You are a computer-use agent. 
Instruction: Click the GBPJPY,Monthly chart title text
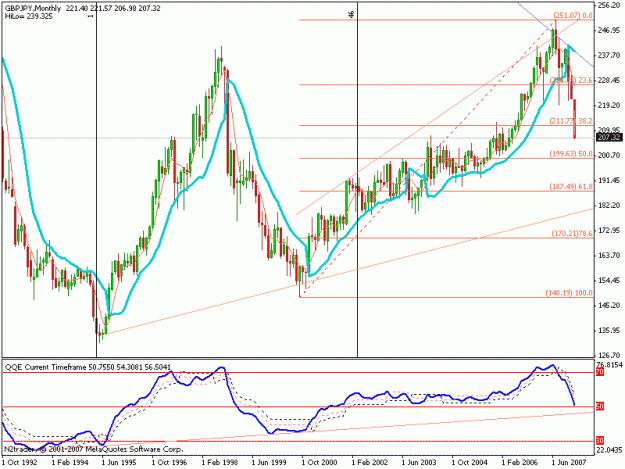pyautogui.click(x=33, y=8)
